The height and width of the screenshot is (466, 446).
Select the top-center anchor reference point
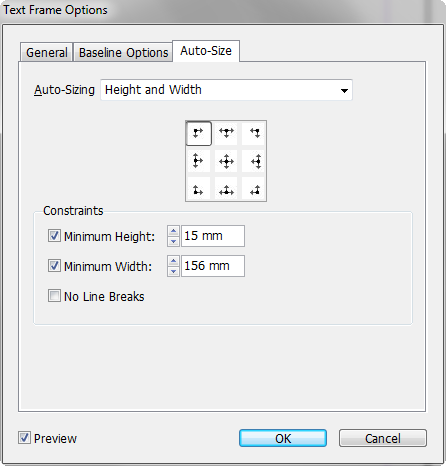pos(226,133)
